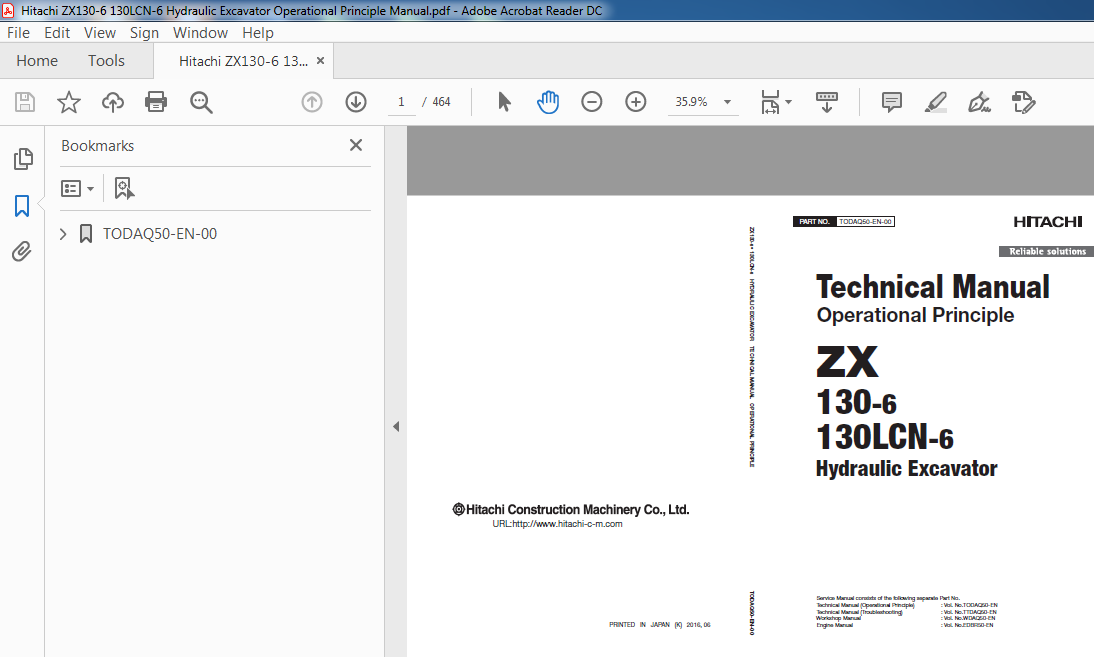Screen dimensions: 1094x657
Task: Toggle Bookmarks panel icon in sidebar
Action: point(22,206)
